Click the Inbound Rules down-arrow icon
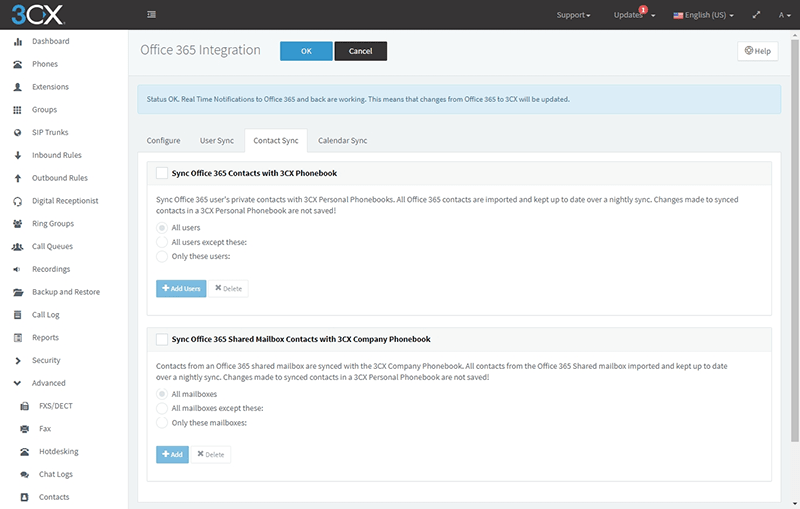Viewport: 800px width, 509px height. coord(18,155)
